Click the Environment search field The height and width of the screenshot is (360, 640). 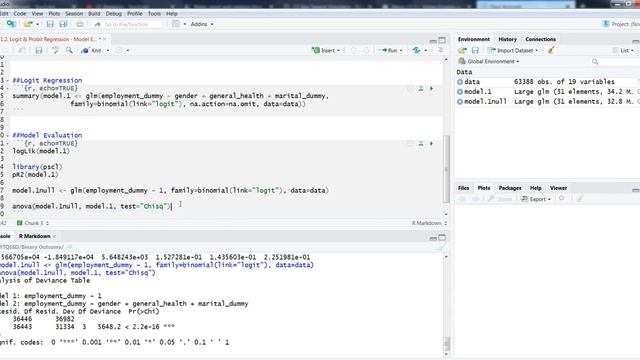(x=616, y=62)
